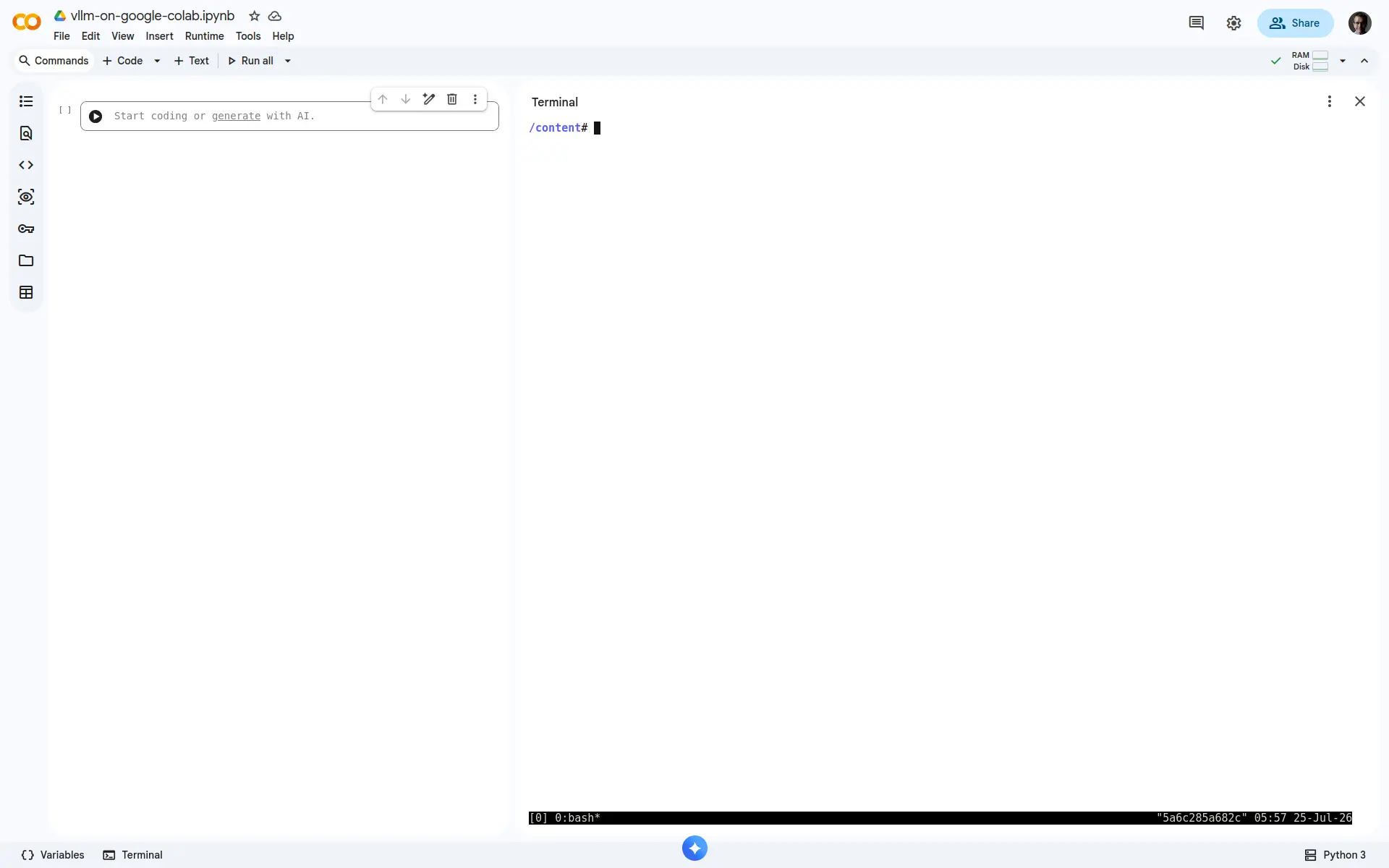
Task: Add a new Code cell
Action: (123, 61)
